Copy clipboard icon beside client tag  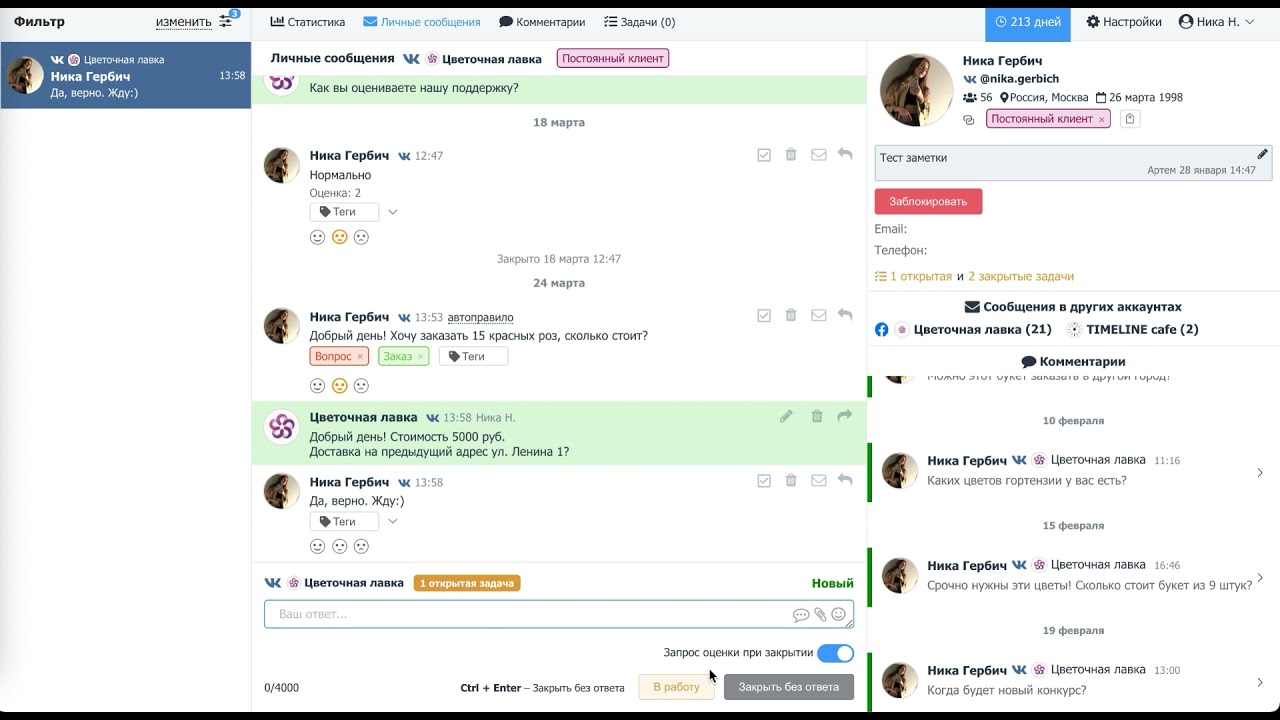(1130, 119)
